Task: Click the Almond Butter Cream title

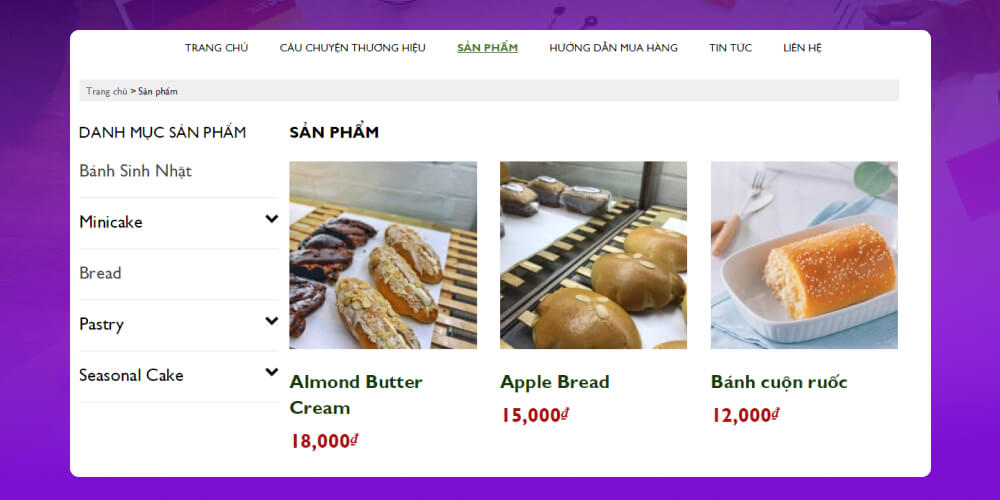Action: click(x=356, y=395)
